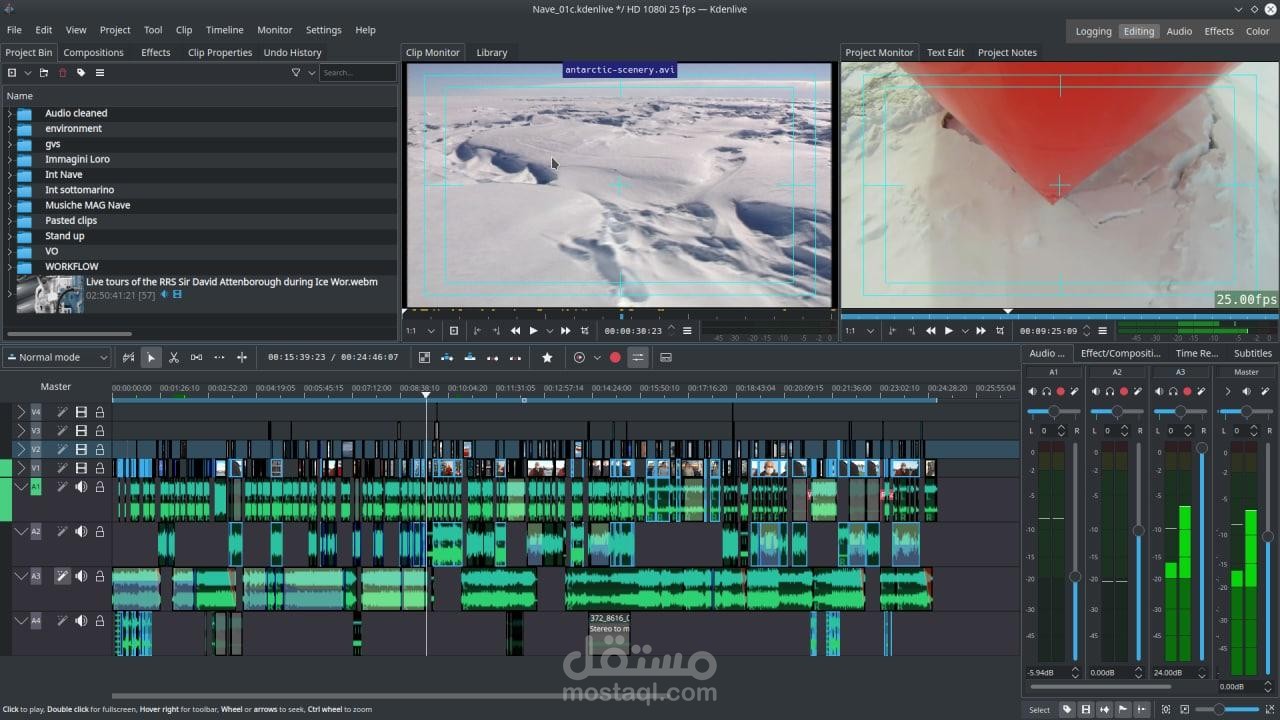1280x720 pixels.
Task: Click the red record button in timeline toolbar
Action: (615, 357)
